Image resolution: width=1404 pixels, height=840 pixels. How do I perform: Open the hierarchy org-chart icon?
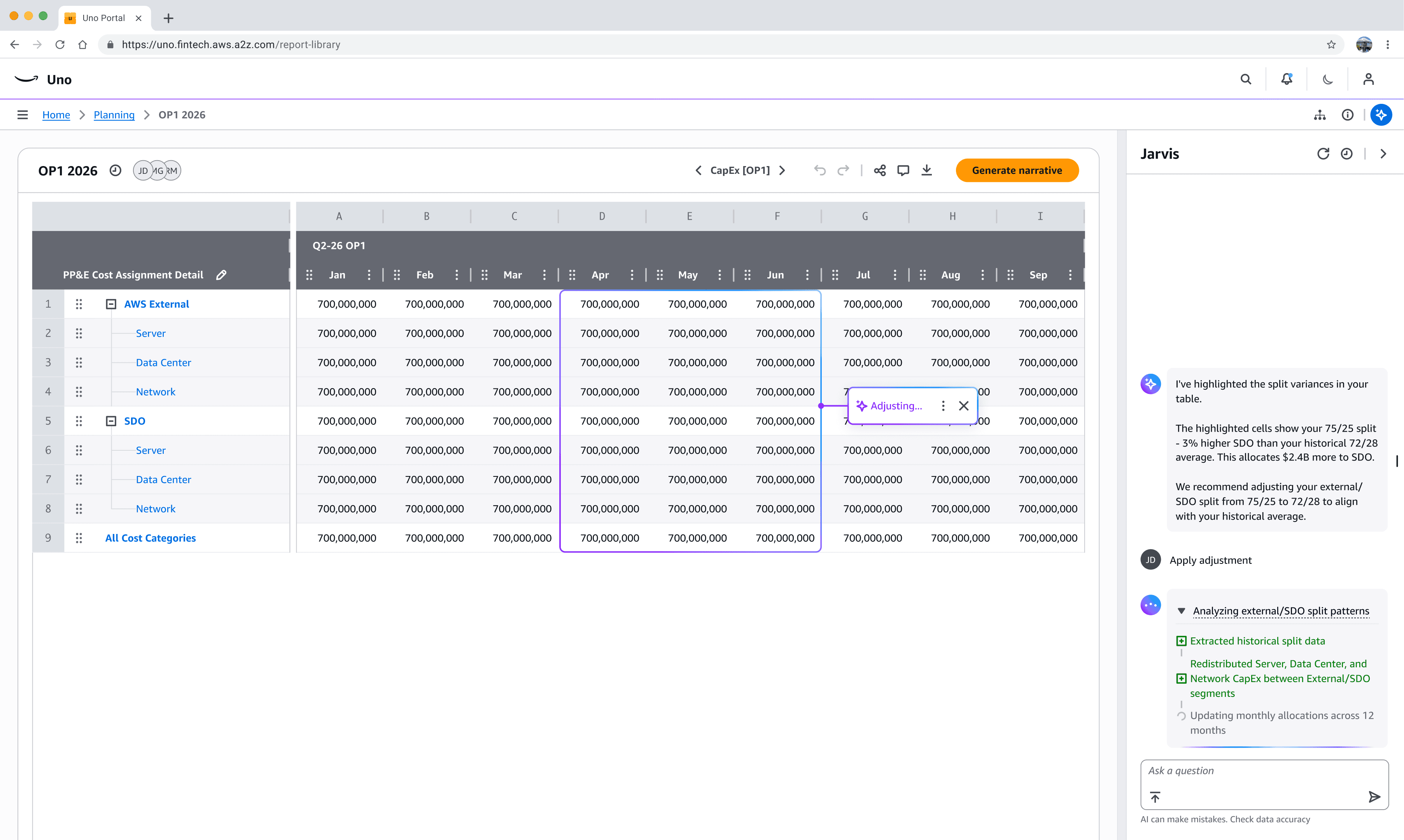[x=1320, y=115]
